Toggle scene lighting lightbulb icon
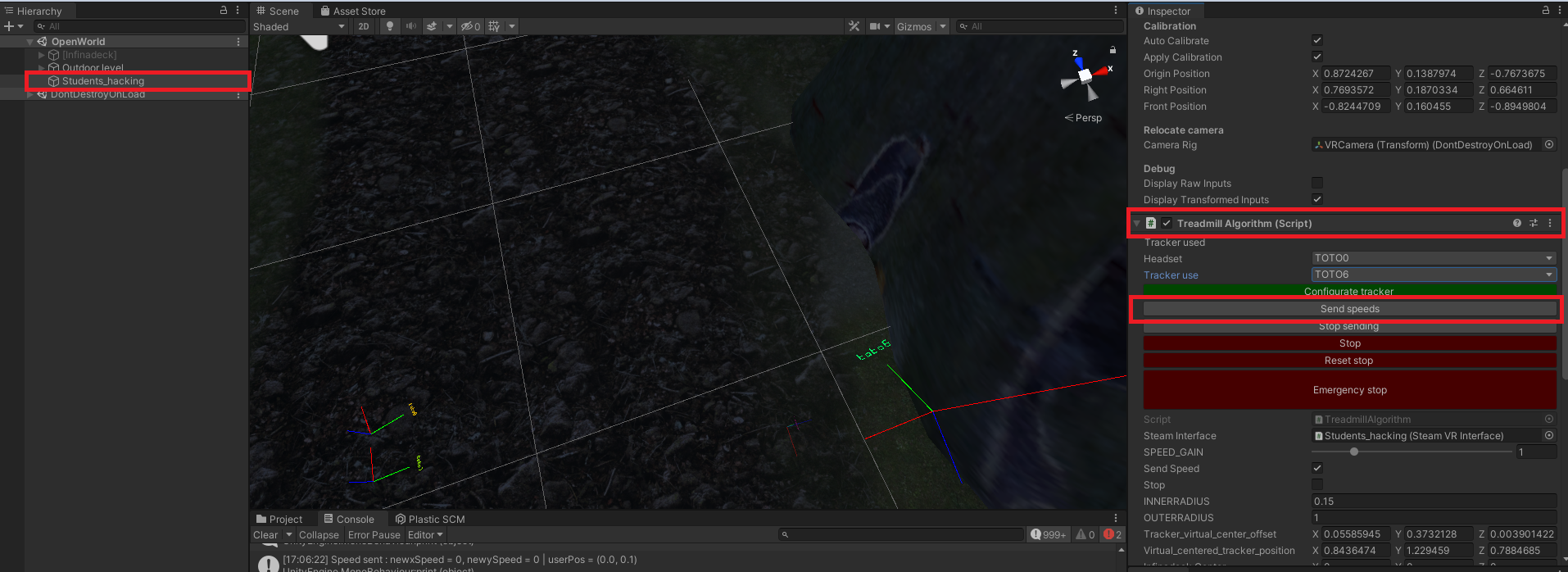This screenshot has height=572, width=1568. tap(390, 26)
